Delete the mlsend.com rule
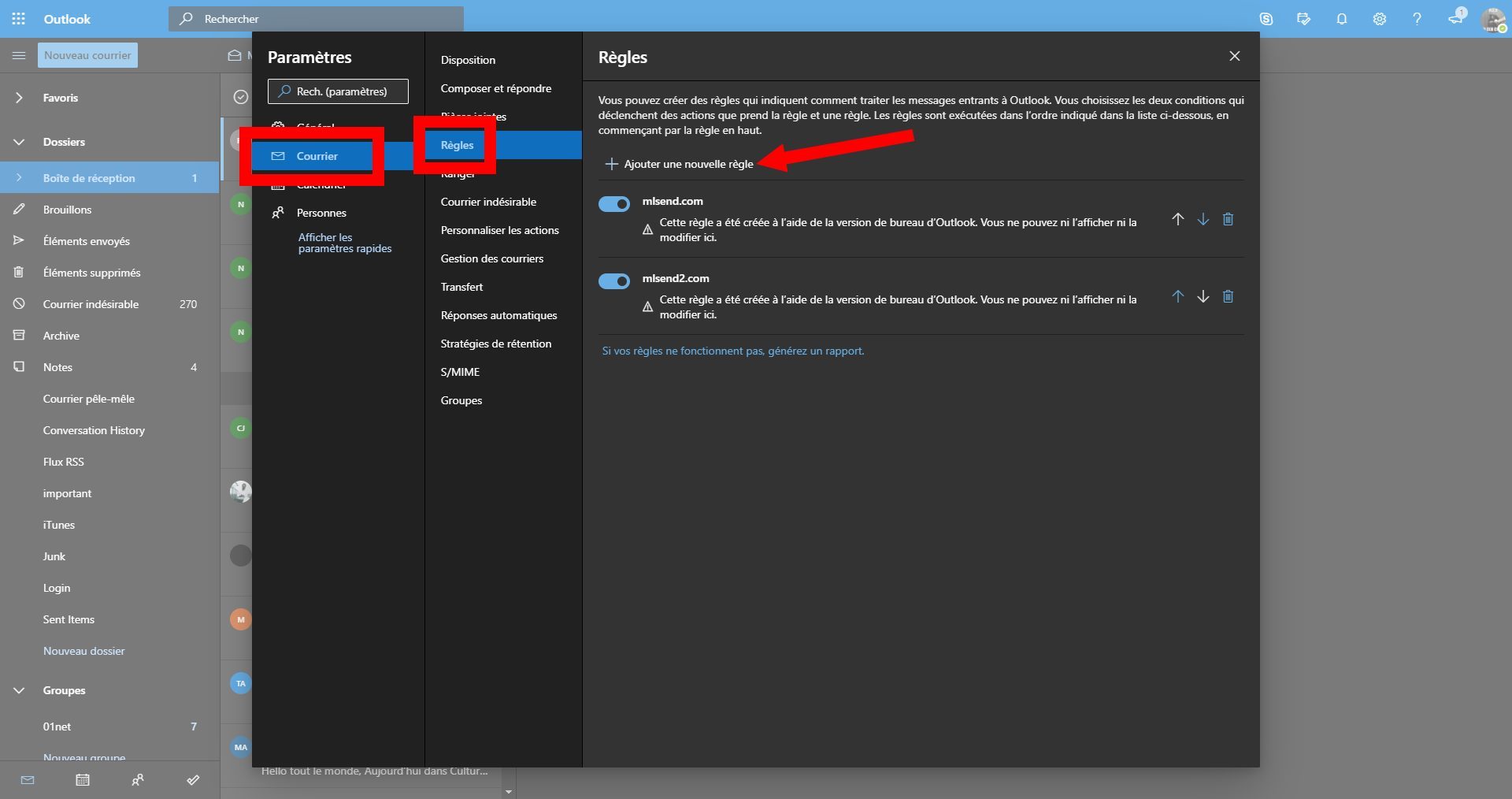The height and width of the screenshot is (799, 1512). [1228, 219]
